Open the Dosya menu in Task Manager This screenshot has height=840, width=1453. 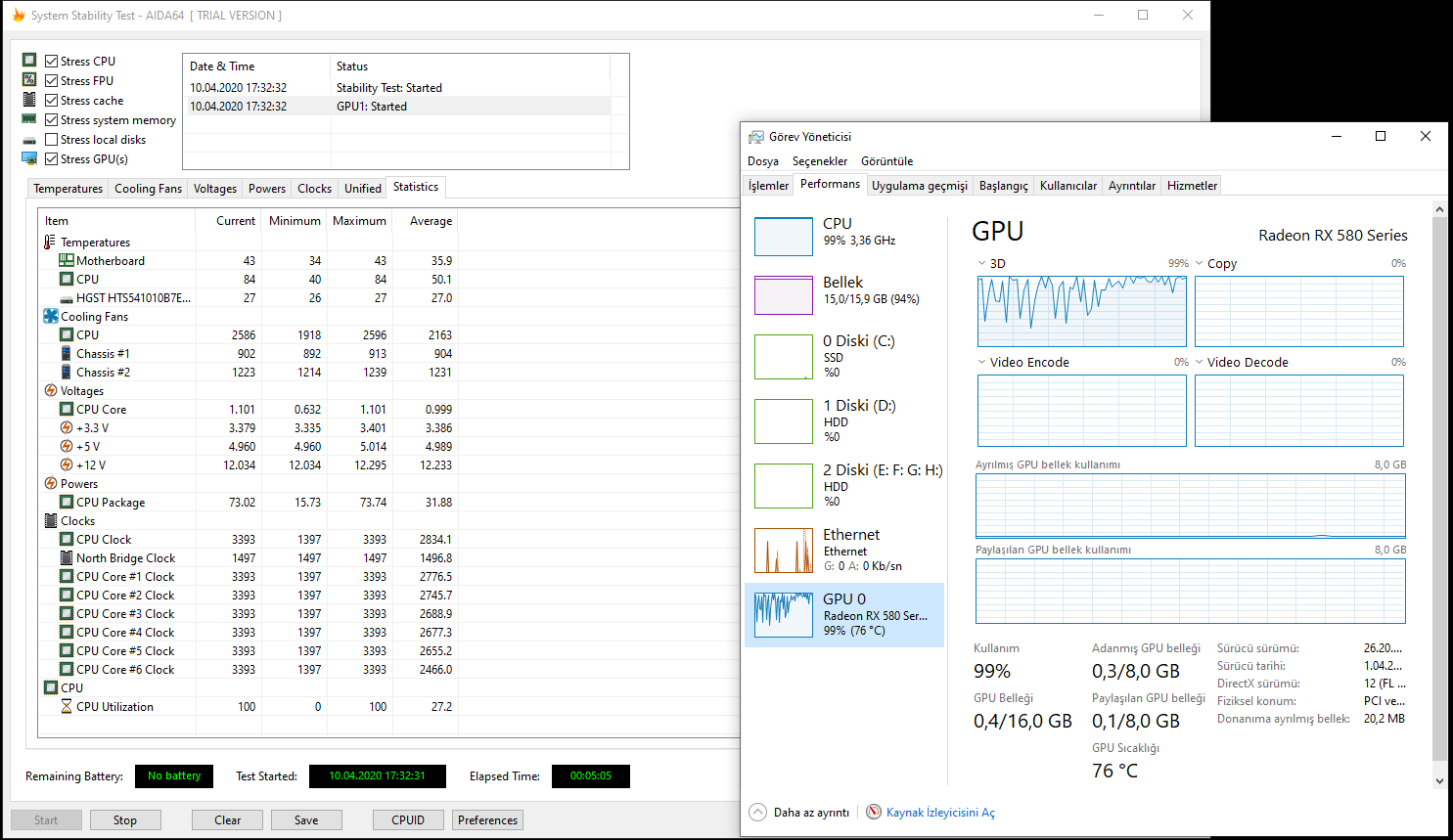coord(763,161)
